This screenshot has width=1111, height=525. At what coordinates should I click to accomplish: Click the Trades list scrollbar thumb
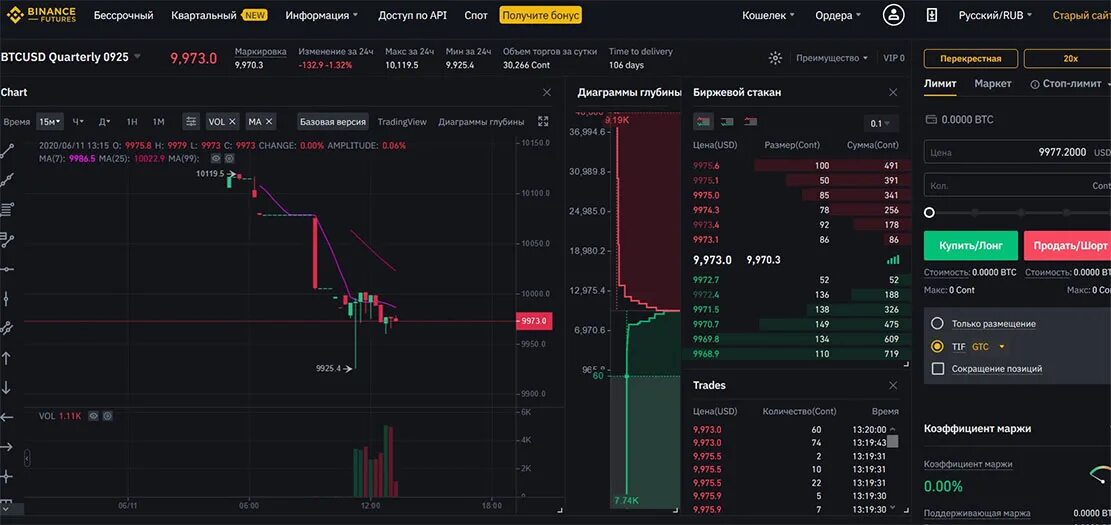[893, 441]
